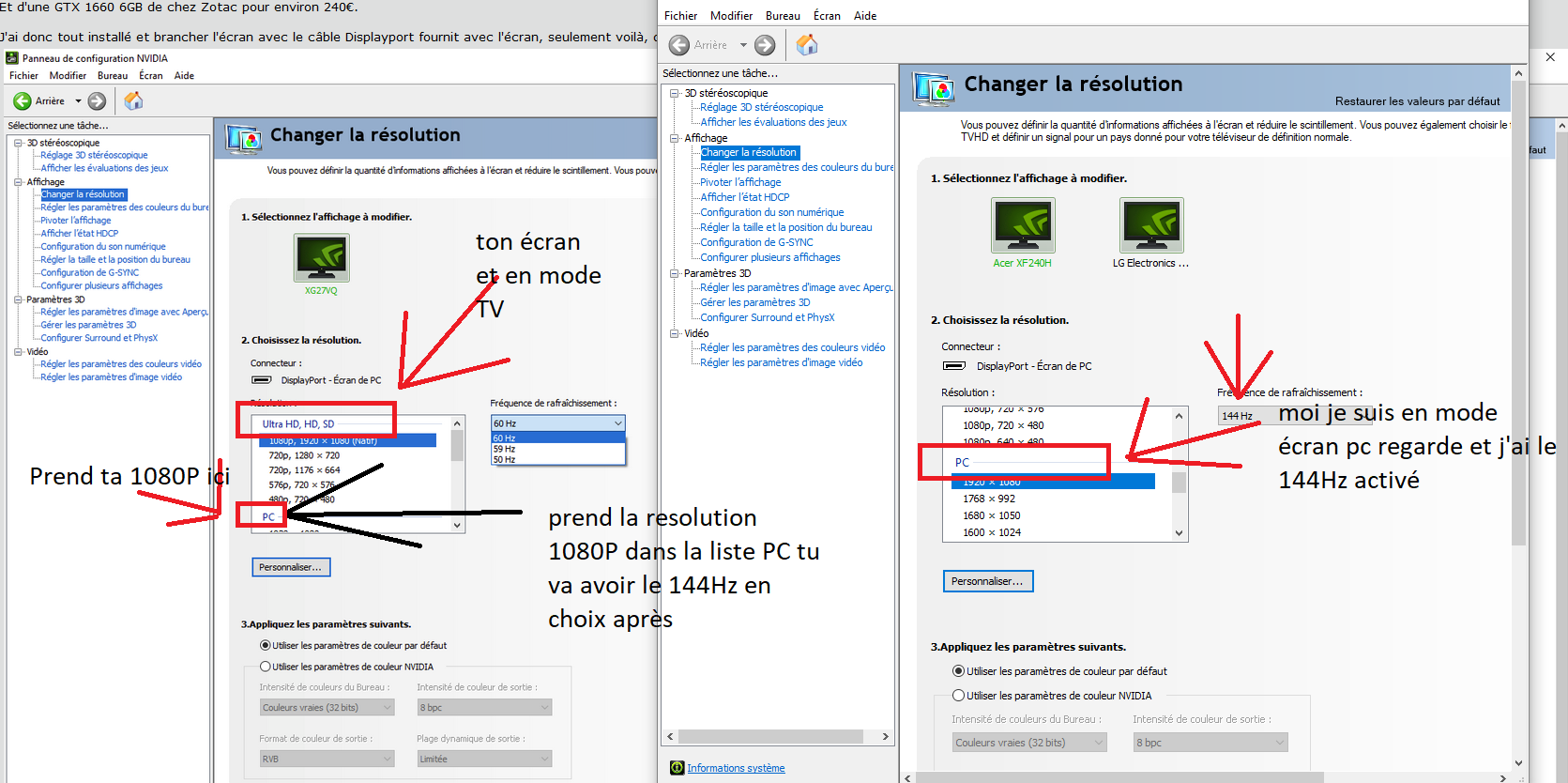This screenshot has height=783, width=1568.
Task: Click the home icon in right window toolbar
Action: 807,44
